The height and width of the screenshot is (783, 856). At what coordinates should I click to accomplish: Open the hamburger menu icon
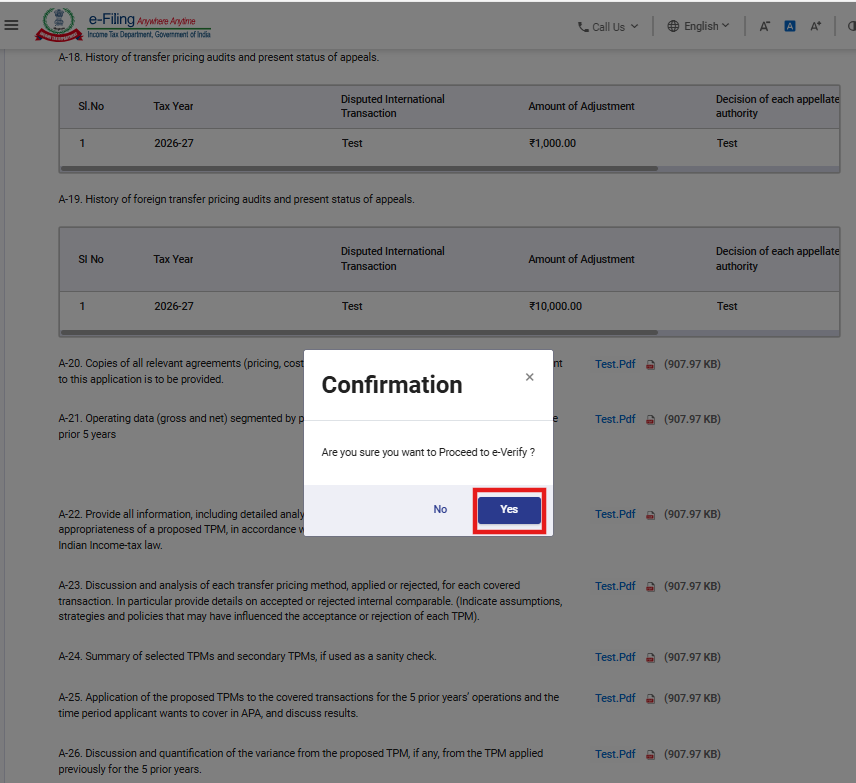click(x=12, y=25)
